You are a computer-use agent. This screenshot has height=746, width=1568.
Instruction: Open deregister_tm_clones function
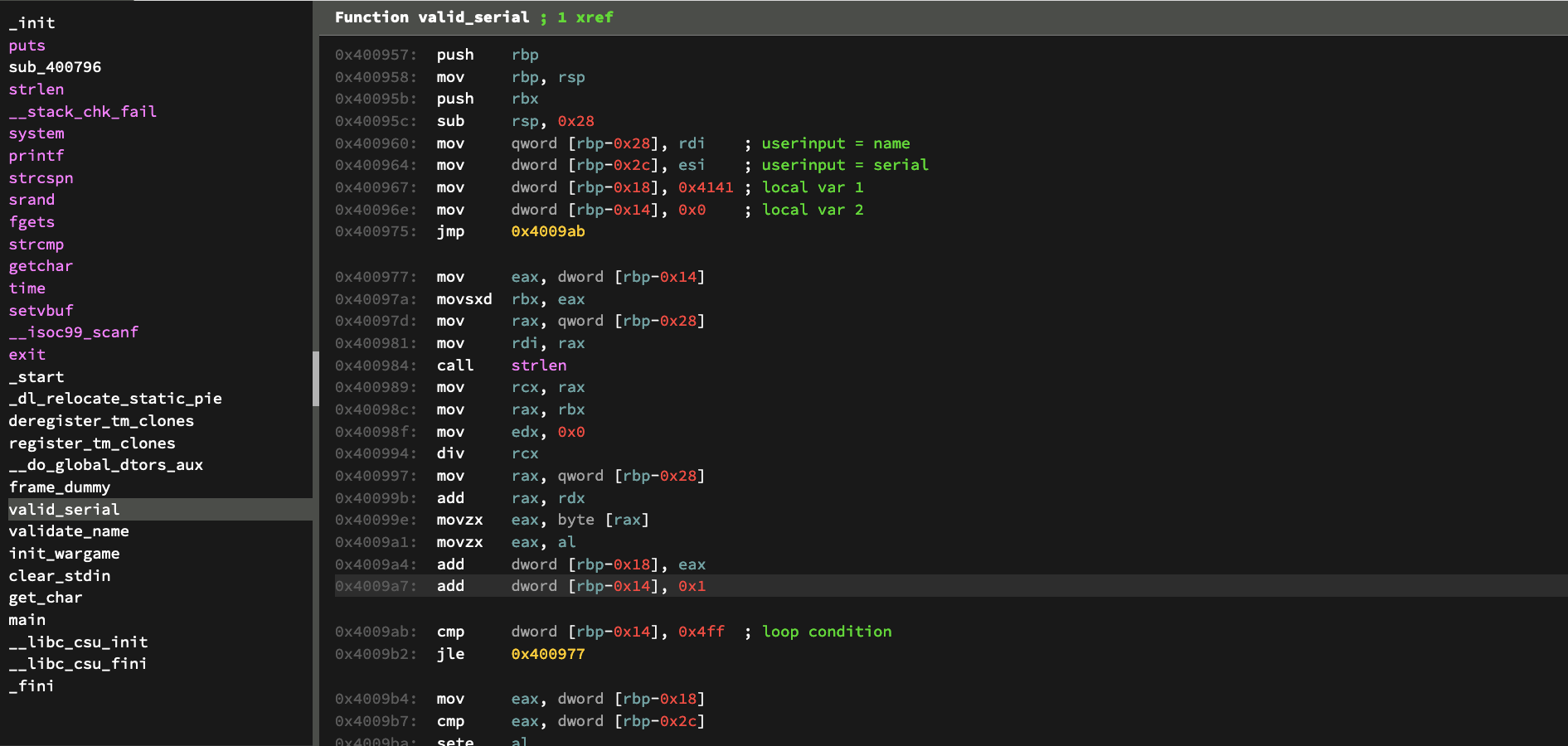[101, 421]
